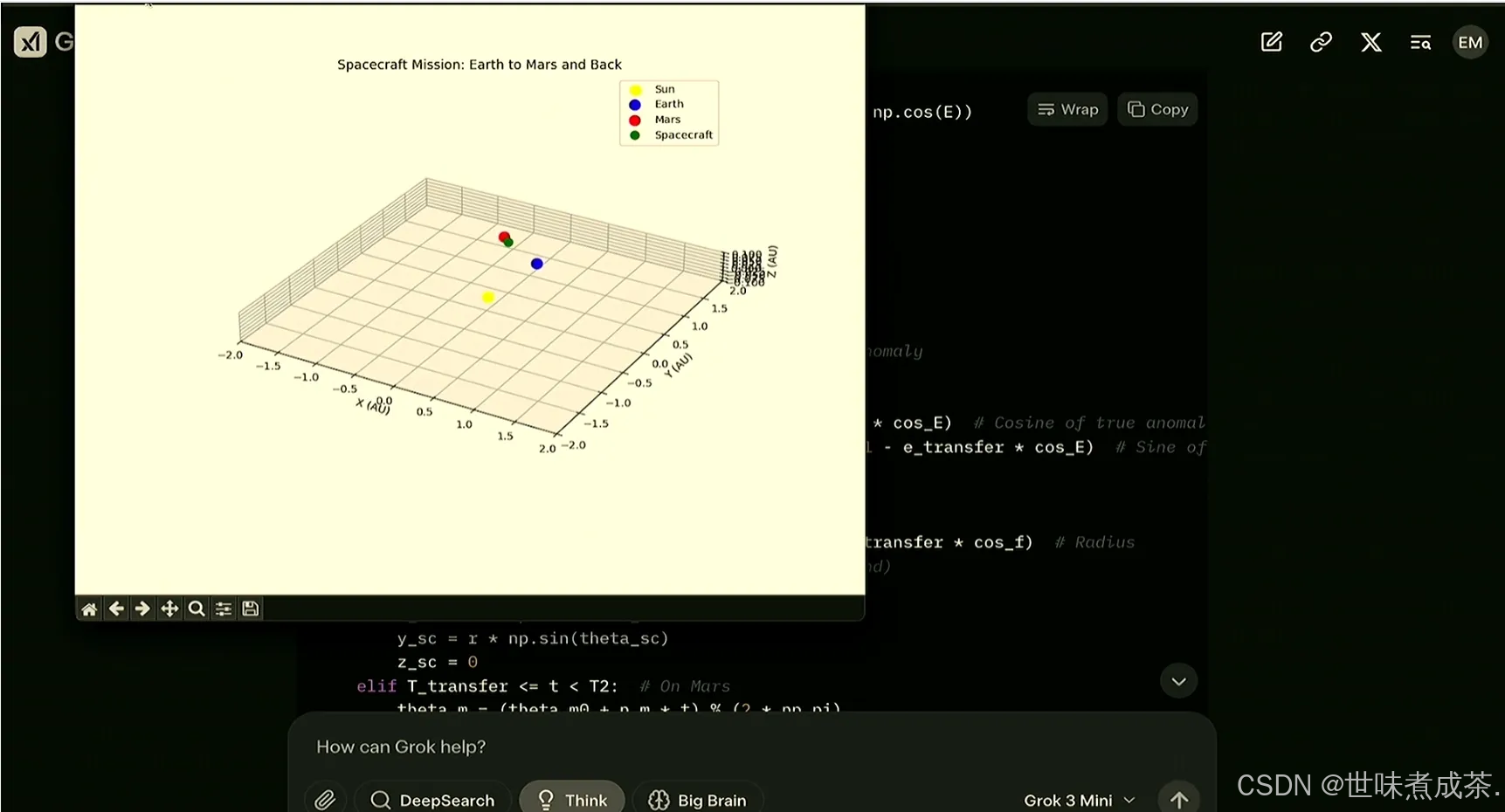This screenshot has width=1505, height=812.
Task: Open chat history search icon
Action: (x=1421, y=42)
